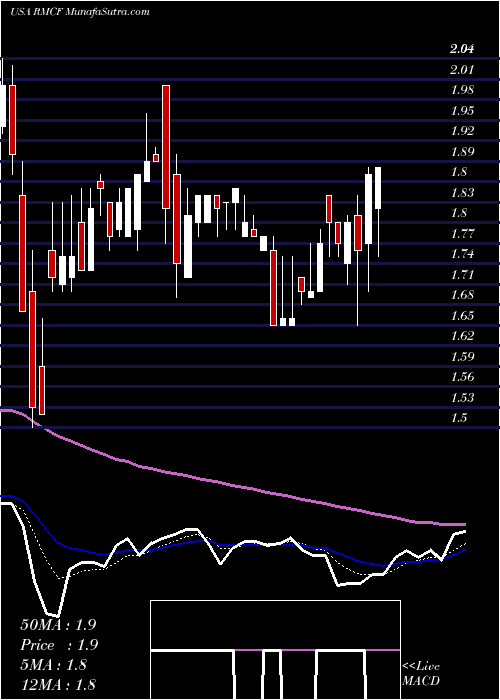Click the 1.74 price axis label
This screenshot has width=500, height=700.
click(462, 254)
